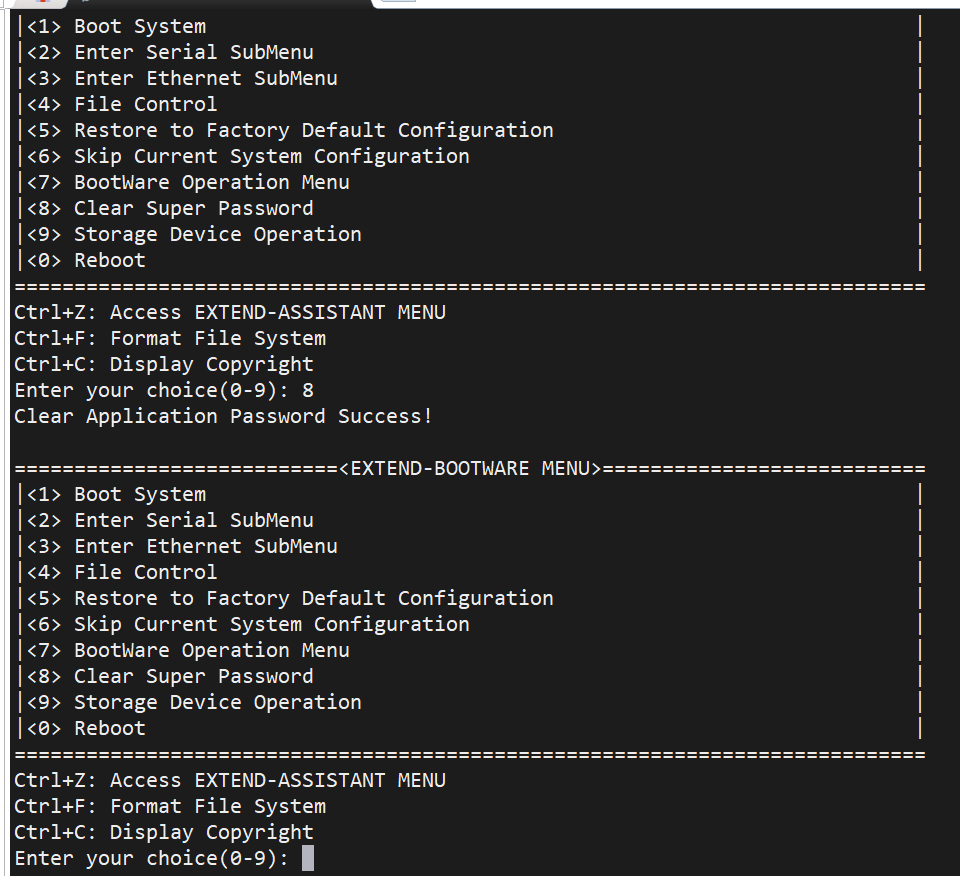Click the bottom 'Ctrl+F: Format File System' line

click(170, 806)
